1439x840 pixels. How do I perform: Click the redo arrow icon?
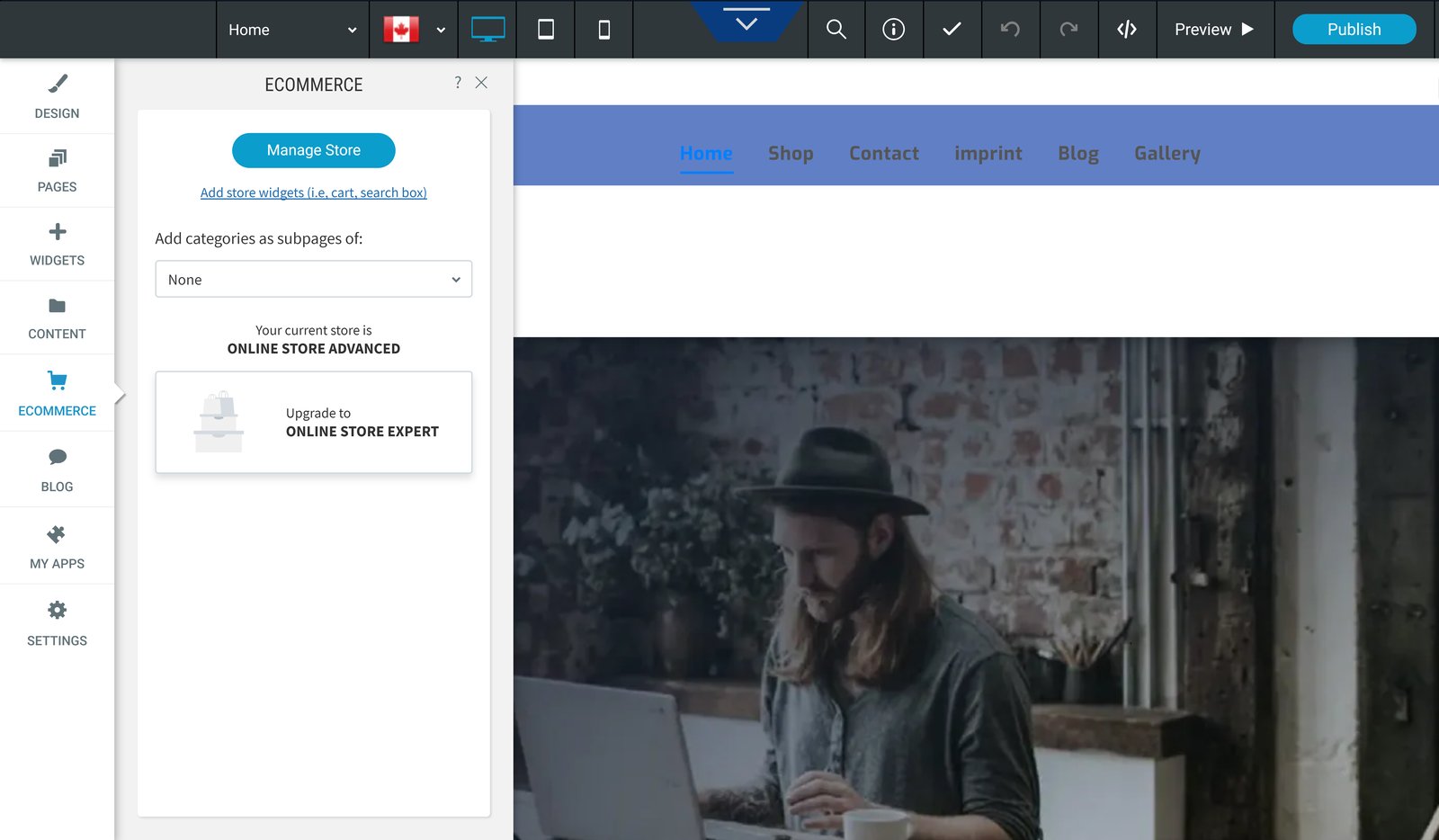(x=1068, y=30)
